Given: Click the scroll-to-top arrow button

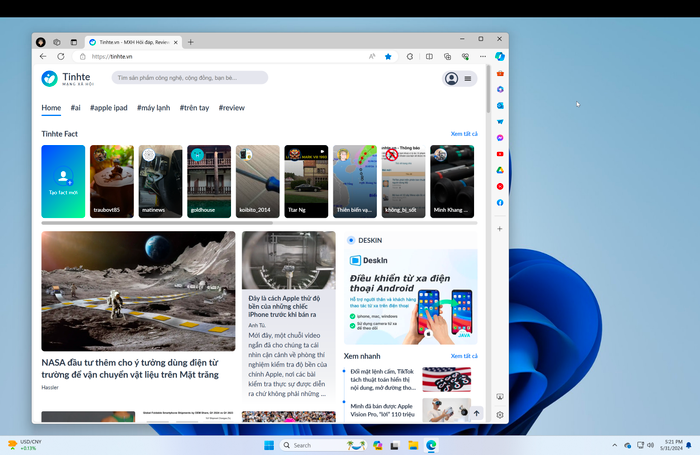Looking at the screenshot, I should [476, 413].
